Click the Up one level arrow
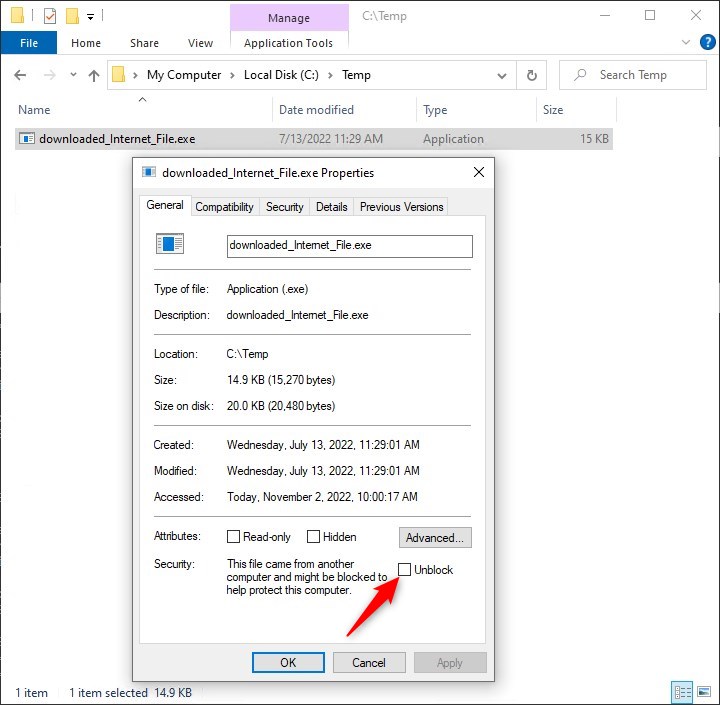This screenshot has width=720, height=705. coord(94,75)
